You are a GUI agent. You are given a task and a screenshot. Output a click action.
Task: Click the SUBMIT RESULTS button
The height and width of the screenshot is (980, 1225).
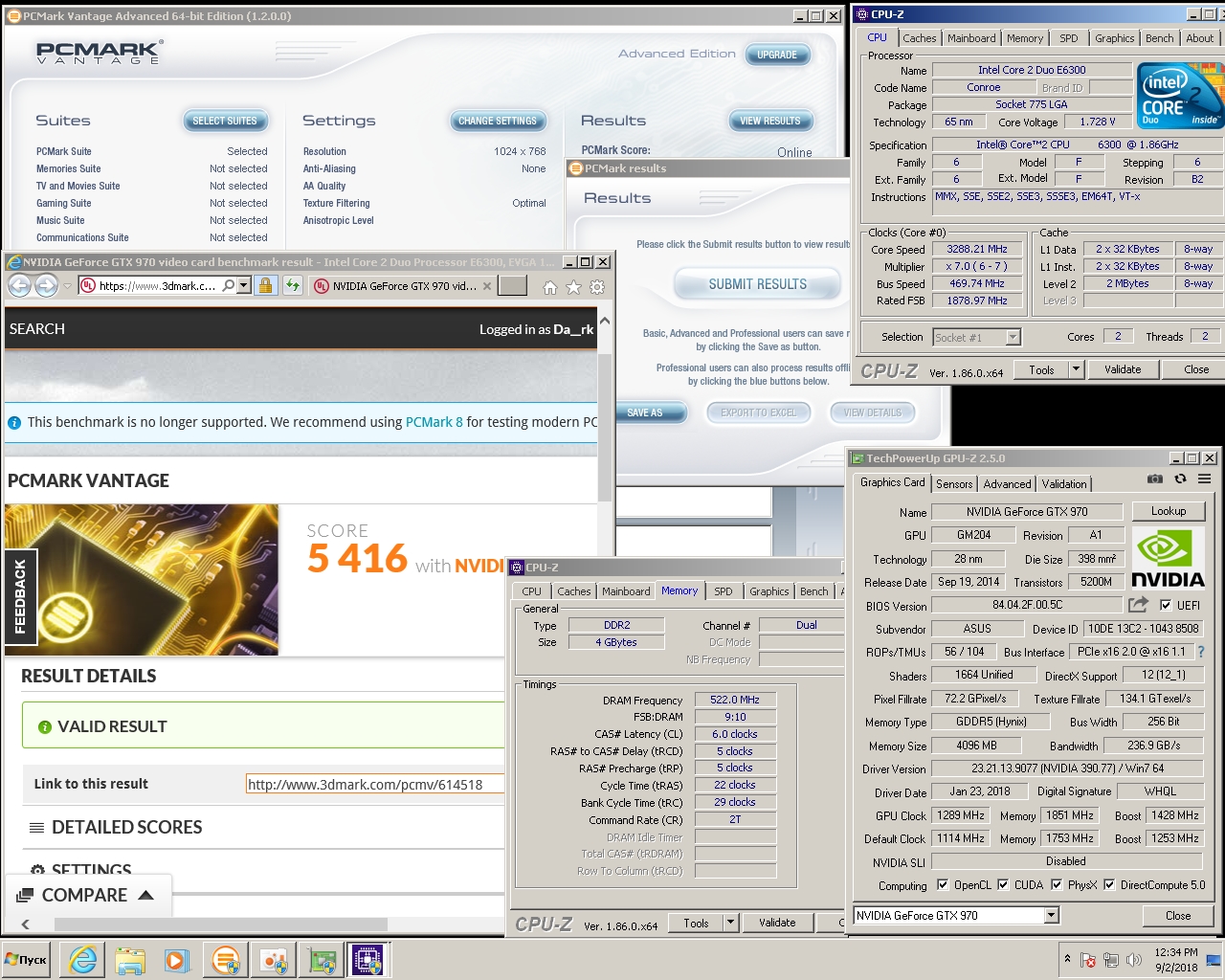[757, 284]
